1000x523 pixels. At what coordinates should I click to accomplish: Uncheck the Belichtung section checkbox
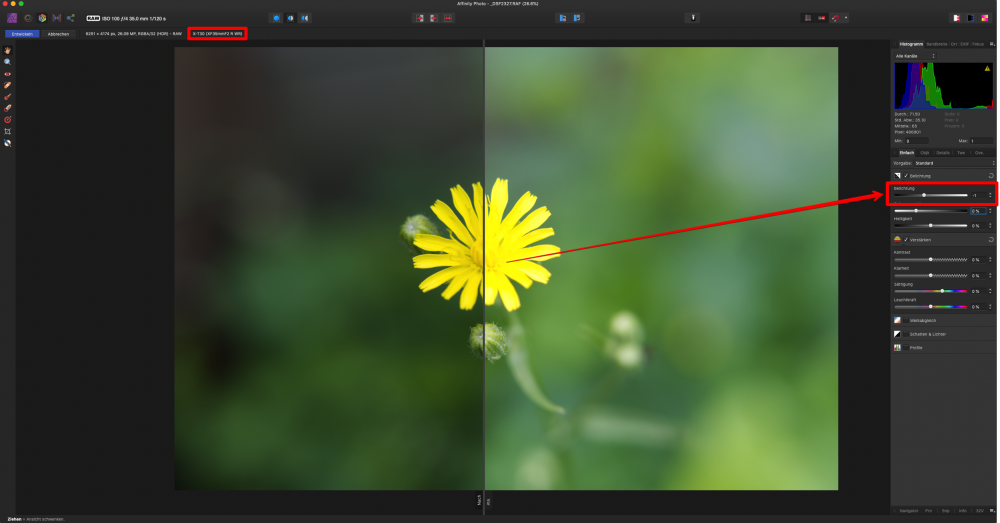coord(906,175)
